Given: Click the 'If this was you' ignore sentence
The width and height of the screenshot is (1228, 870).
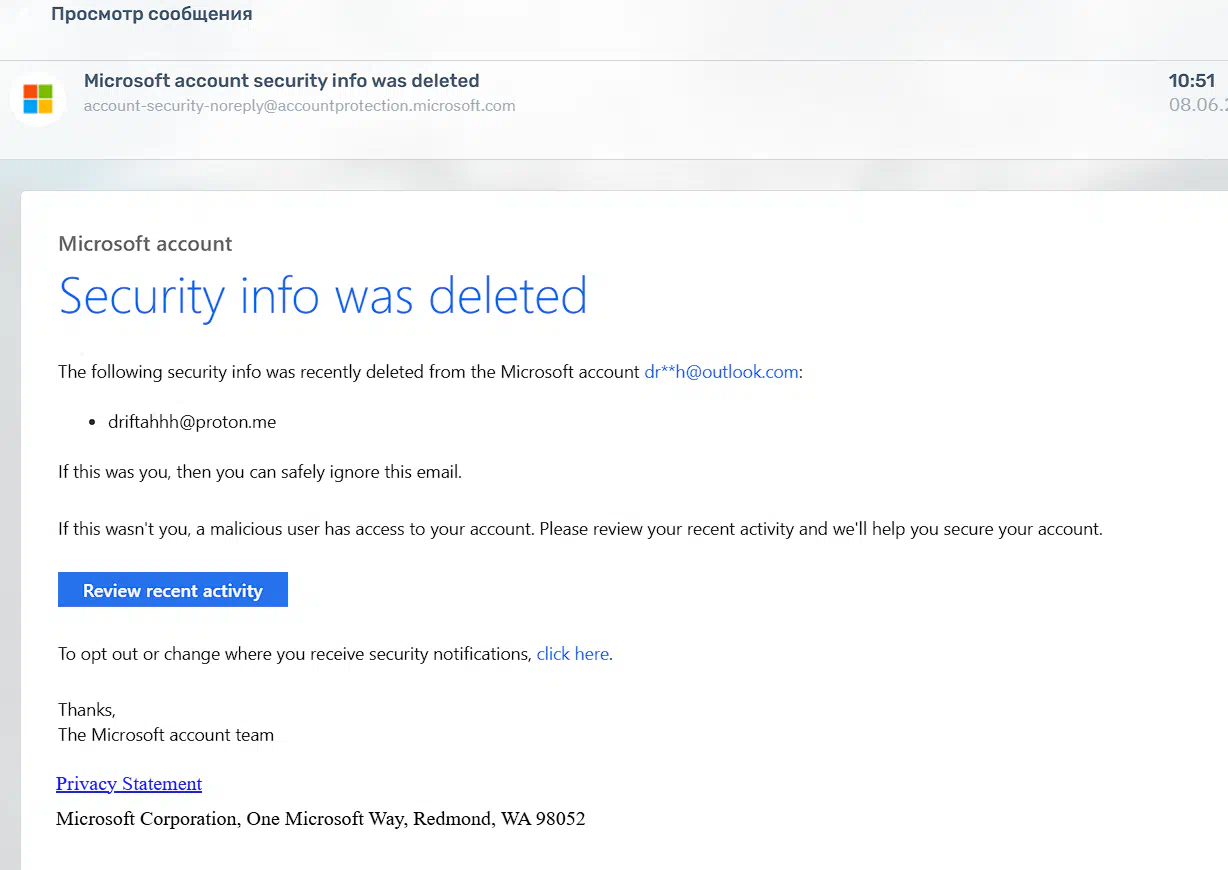Looking at the screenshot, I should click(260, 472).
